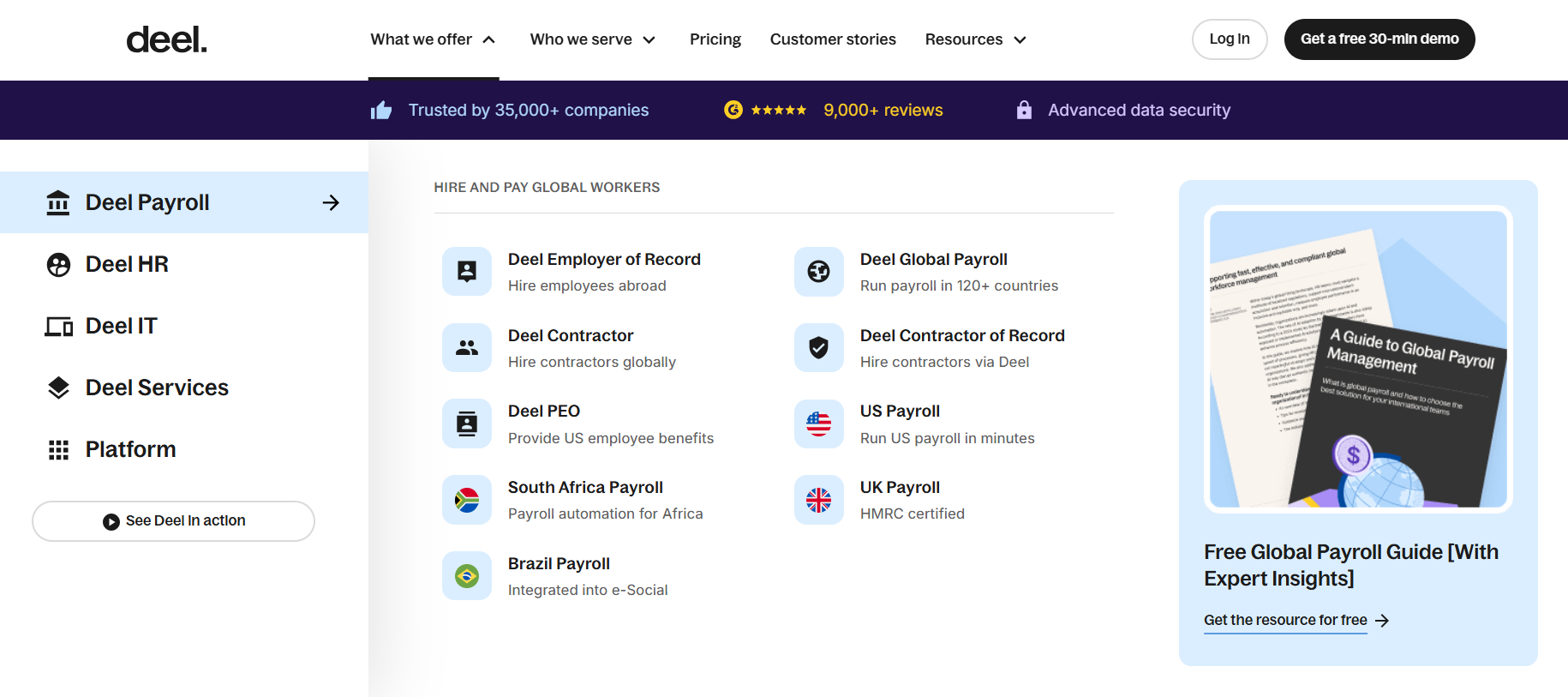Click HIRE AND PAY GLOBAL WORKERS heading
This screenshot has height=697, width=1568.
point(547,187)
